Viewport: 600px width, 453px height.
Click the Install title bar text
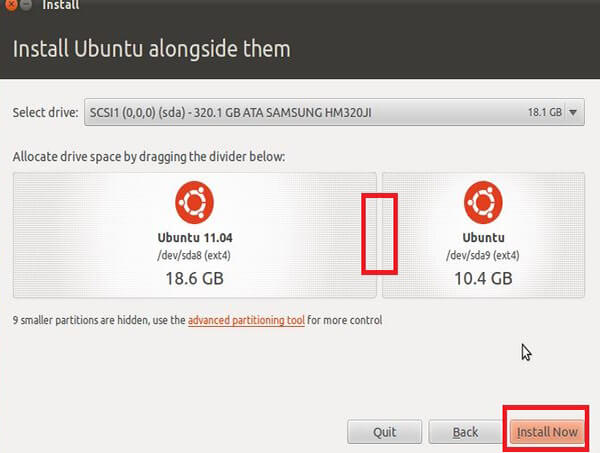[x=60, y=5]
